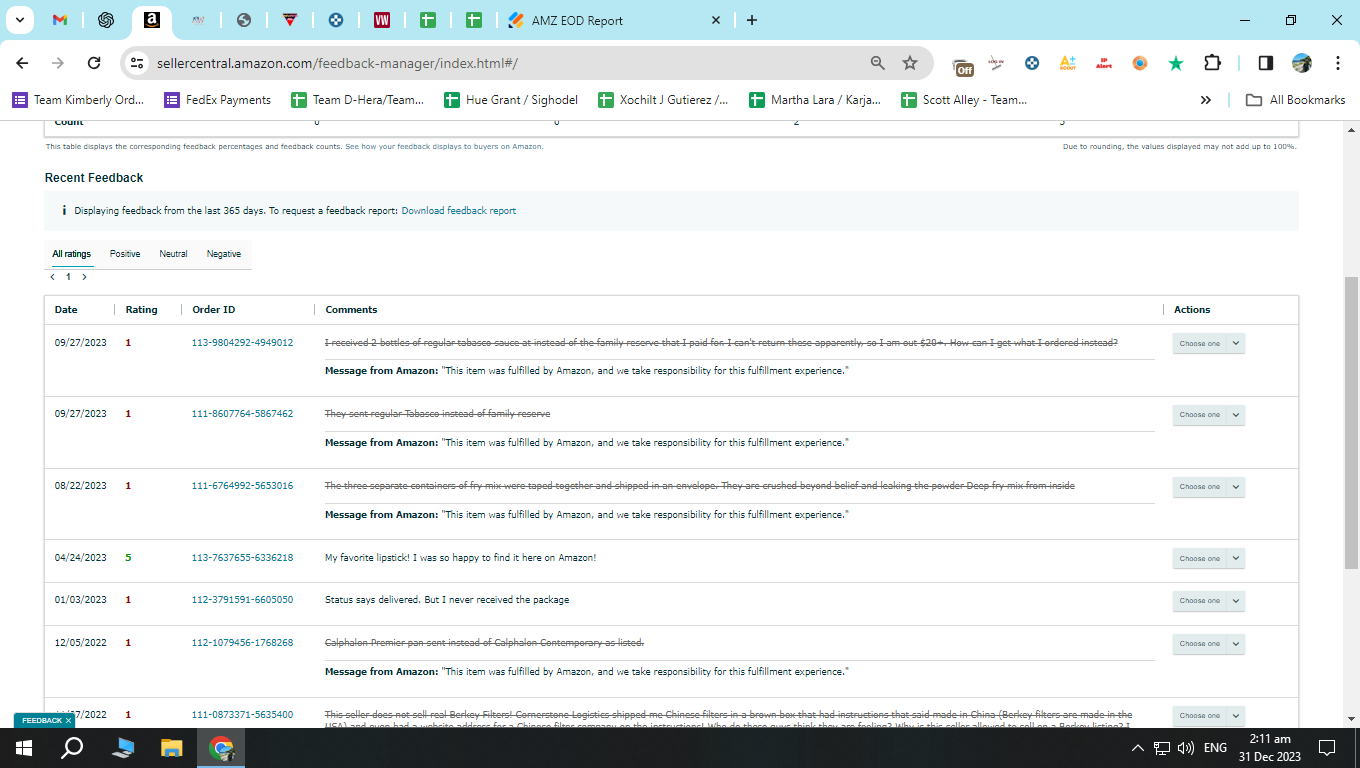1360x768 pixels.
Task: Open order 113-7637655-6336218
Action: pyautogui.click(x=242, y=558)
